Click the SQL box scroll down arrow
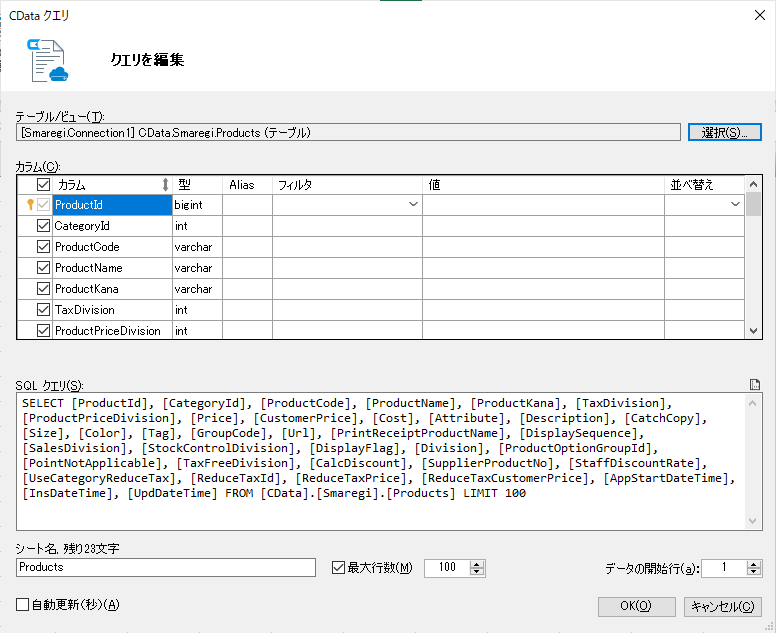Screen dimensions: 776x633 tap(753, 521)
